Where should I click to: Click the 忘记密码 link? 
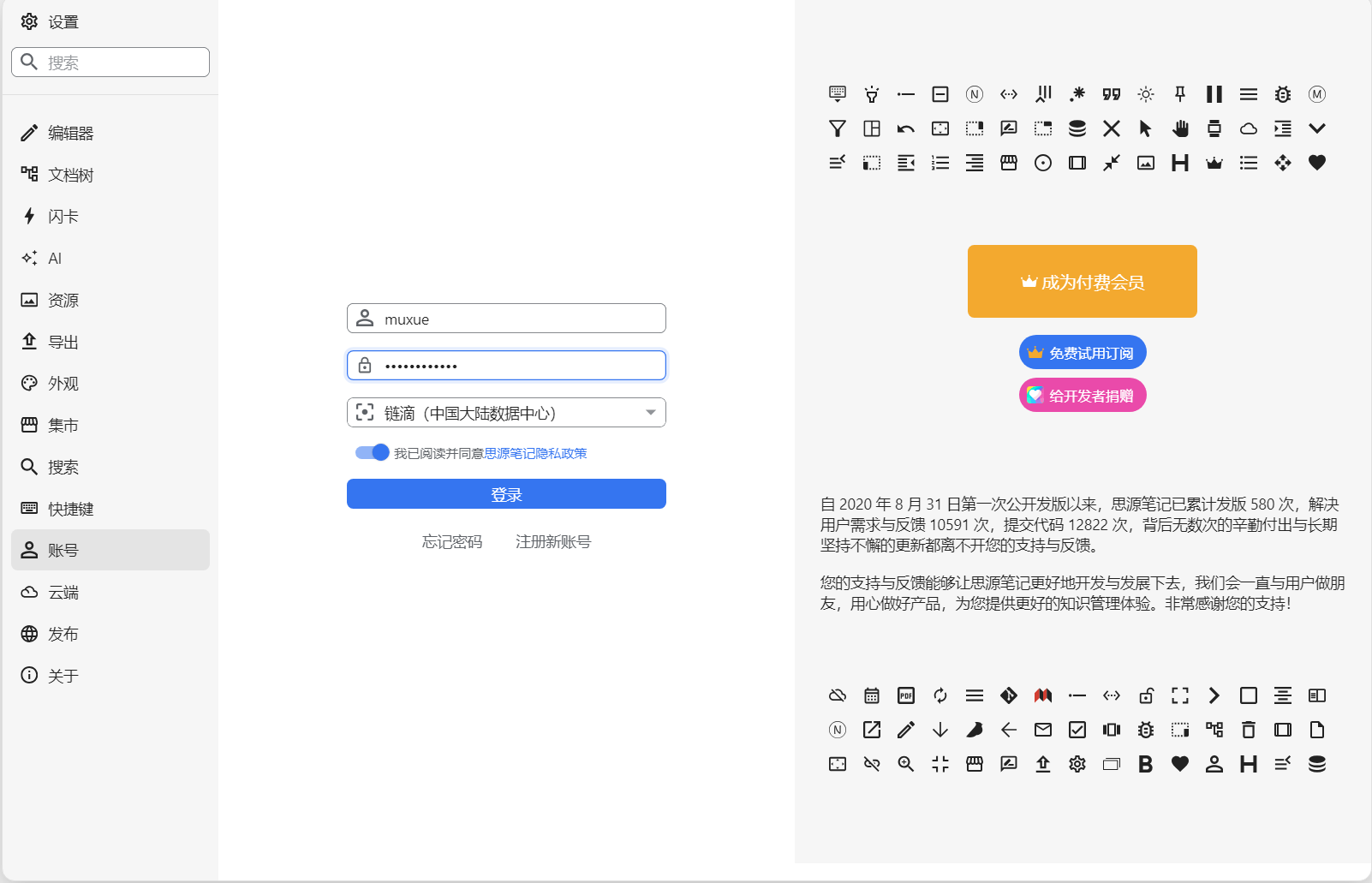point(452,542)
